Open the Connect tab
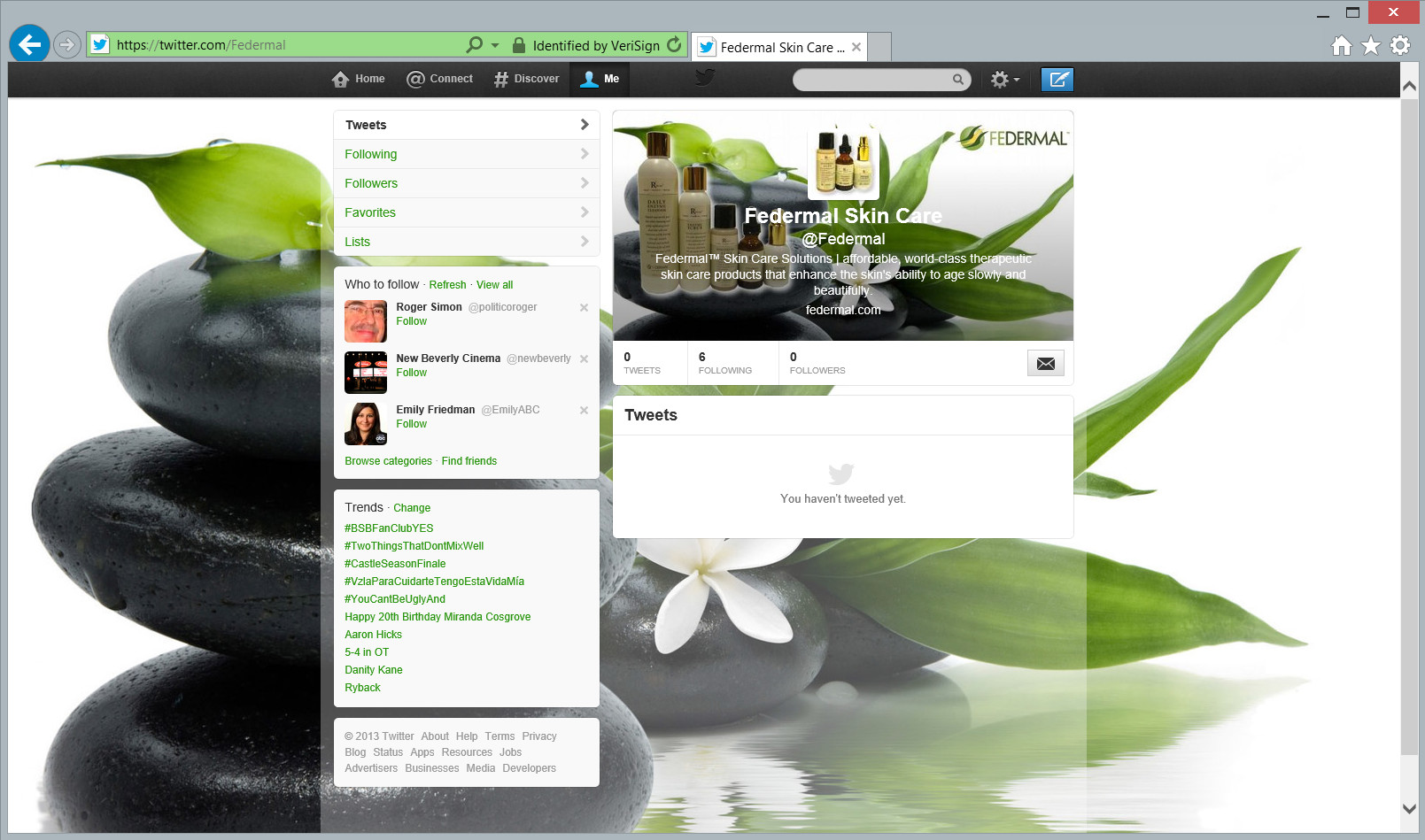1425x840 pixels. pyautogui.click(x=440, y=79)
